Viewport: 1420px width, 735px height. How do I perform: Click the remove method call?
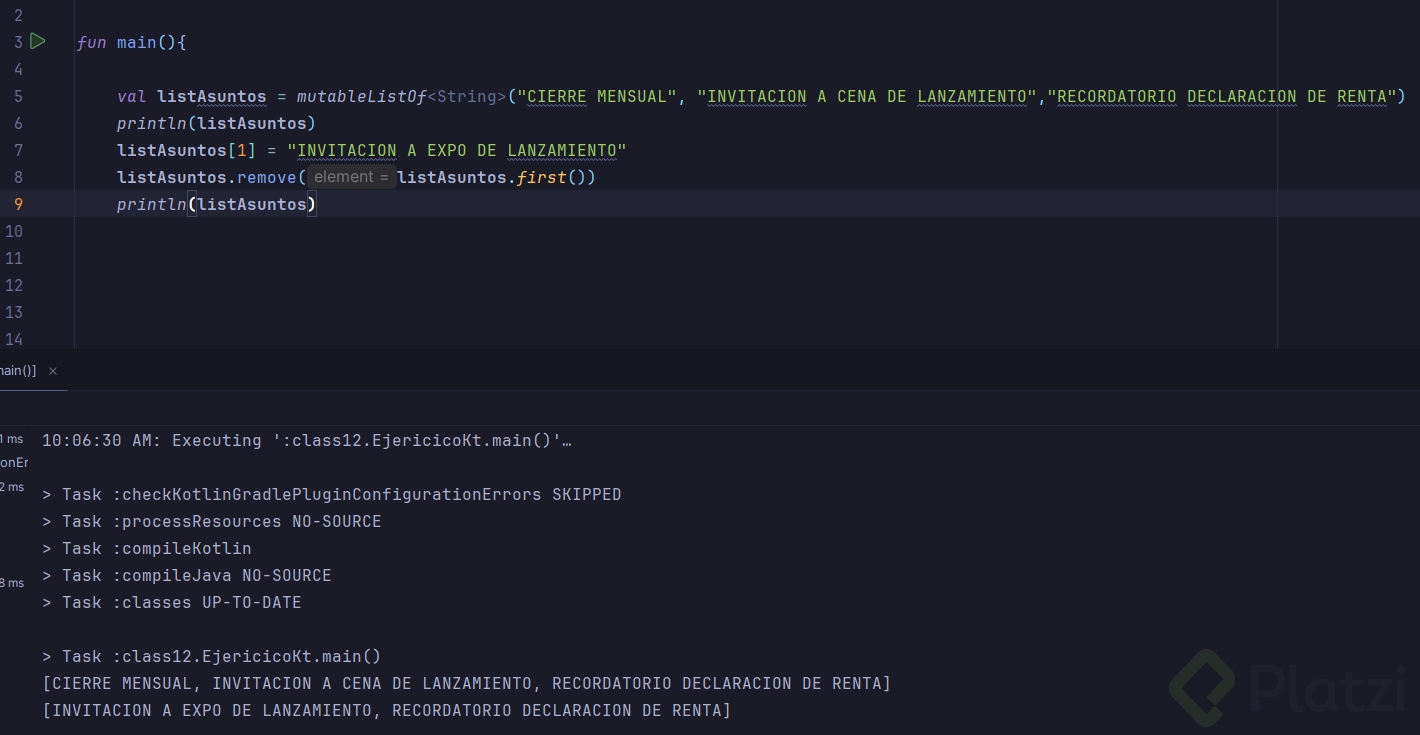(x=266, y=177)
